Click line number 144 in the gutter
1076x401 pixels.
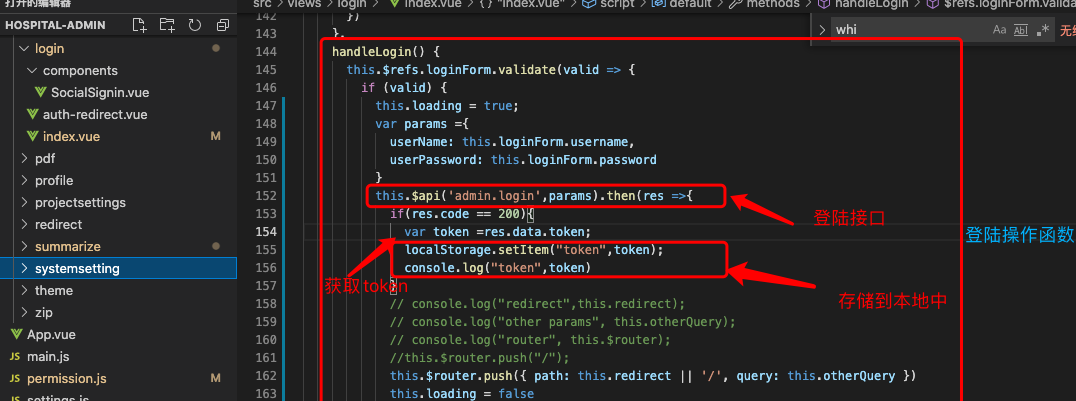(264, 52)
